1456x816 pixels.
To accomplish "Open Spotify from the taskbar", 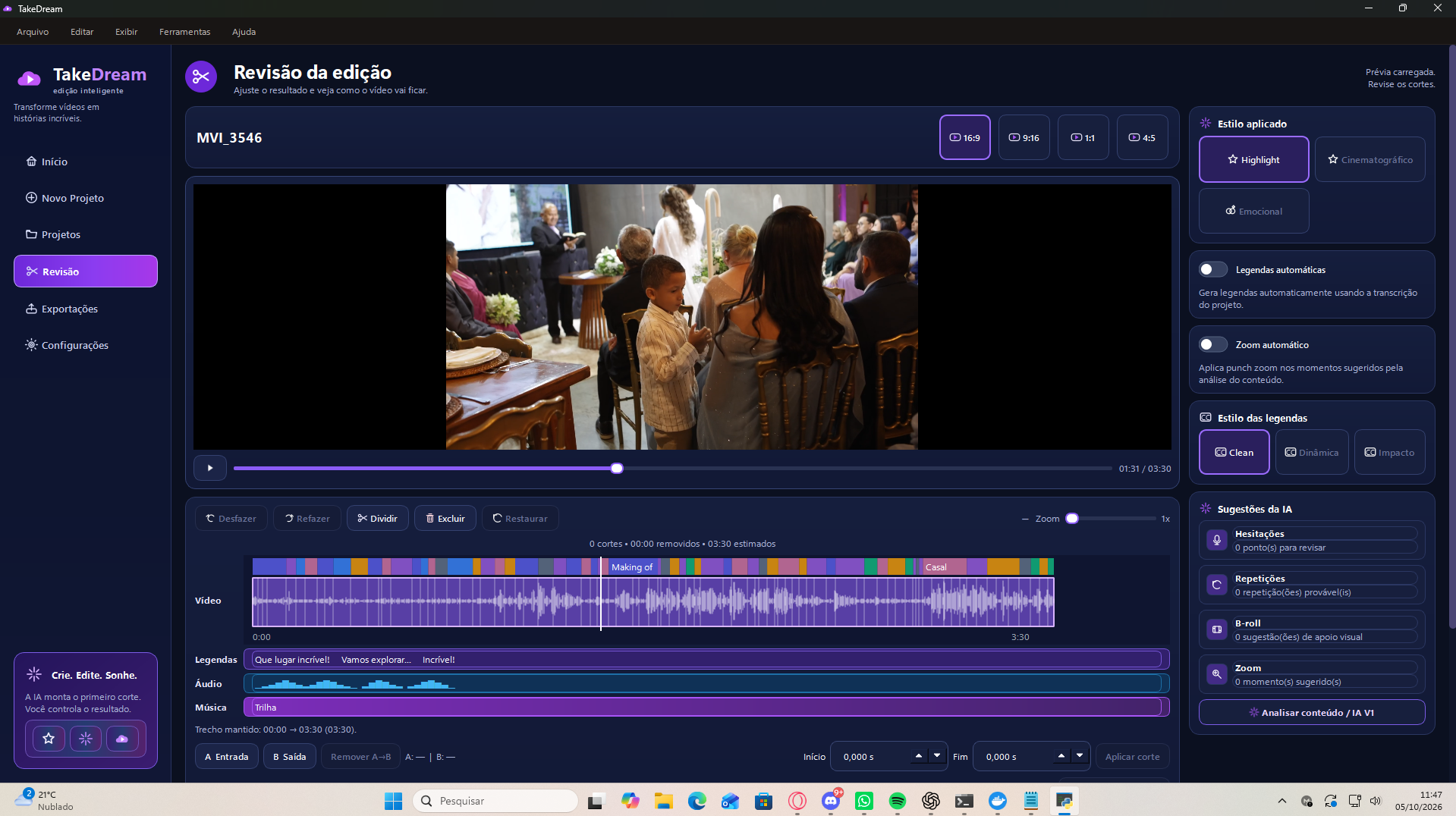I will tap(898, 801).
